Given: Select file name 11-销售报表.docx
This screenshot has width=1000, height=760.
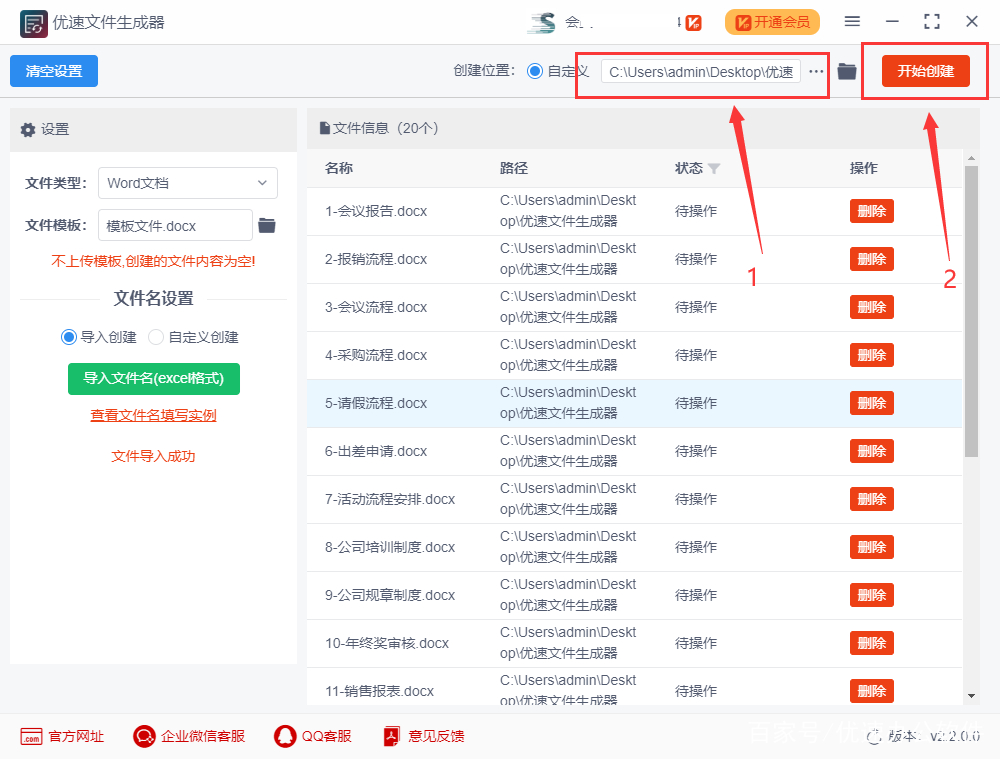Looking at the screenshot, I should [379, 691].
